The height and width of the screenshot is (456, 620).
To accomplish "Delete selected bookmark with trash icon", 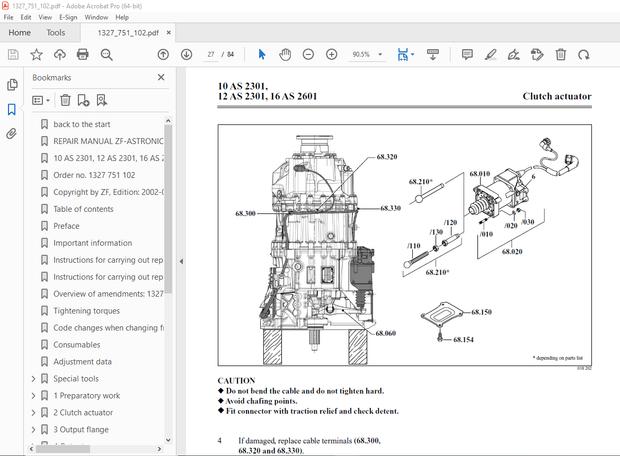I will (65, 100).
